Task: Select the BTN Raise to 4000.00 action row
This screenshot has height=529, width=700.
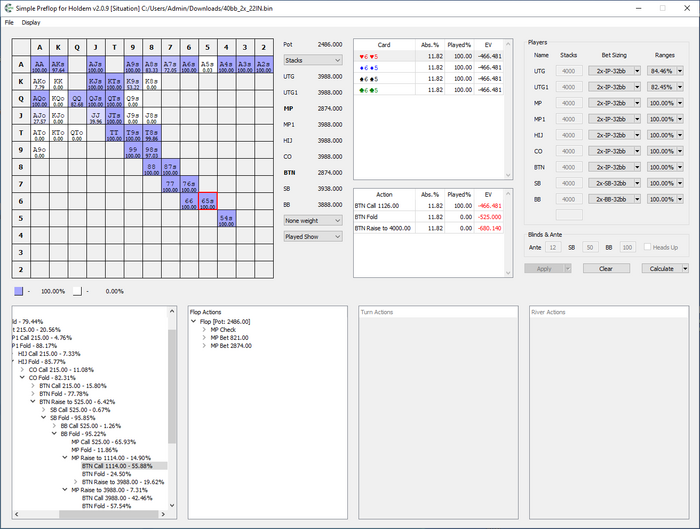Action: coord(429,228)
